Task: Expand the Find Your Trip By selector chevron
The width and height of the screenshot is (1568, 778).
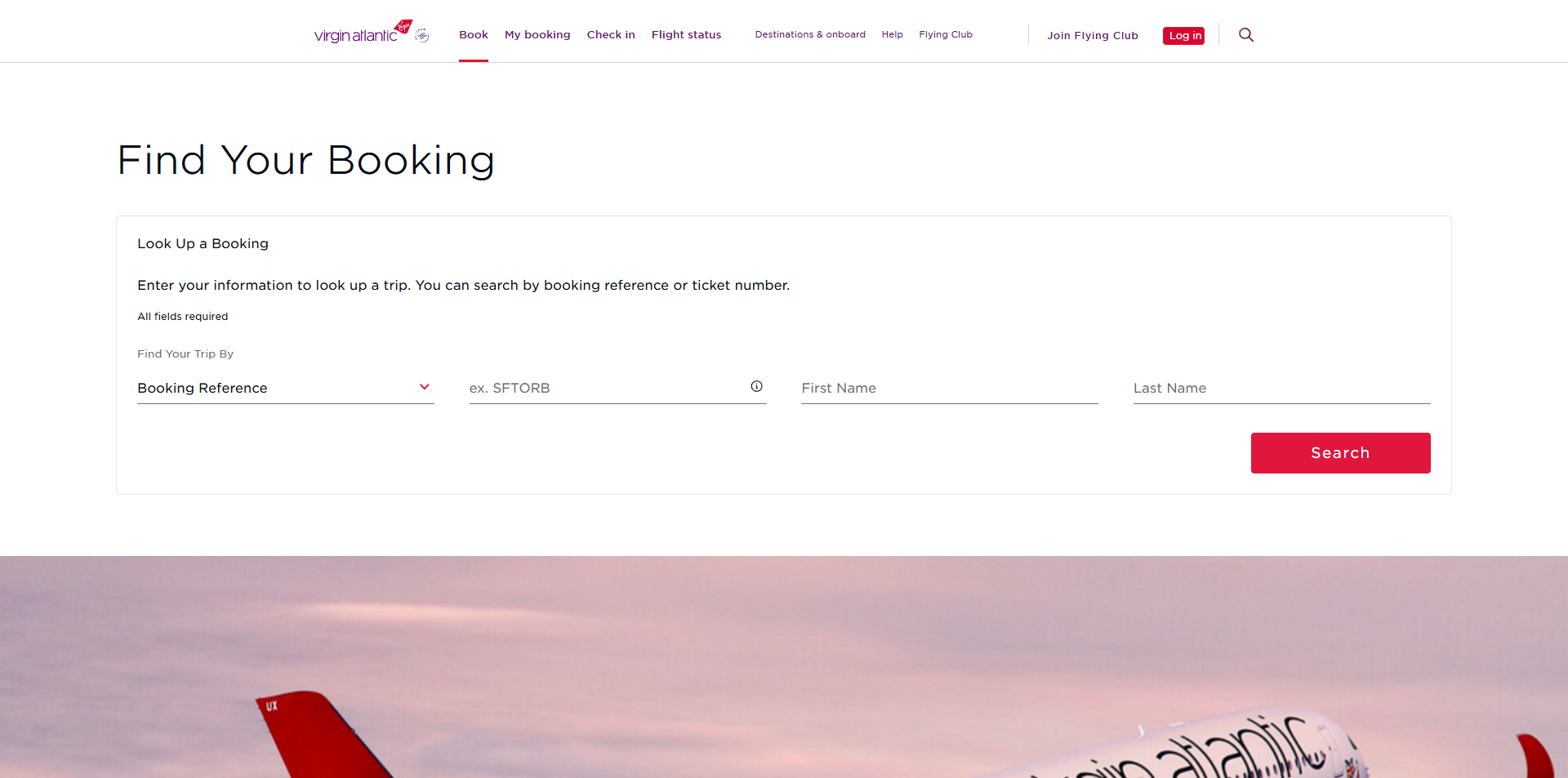Action: pyautogui.click(x=424, y=387)
